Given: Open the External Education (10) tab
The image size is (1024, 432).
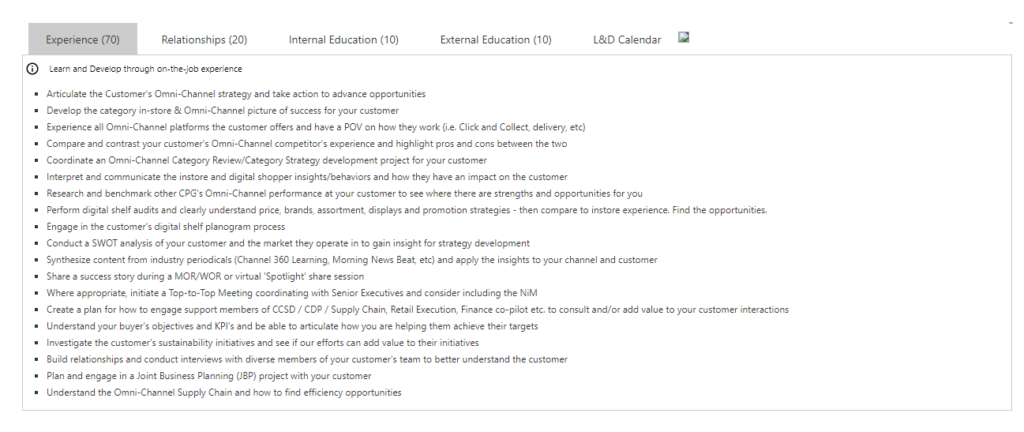Looking at the screenshot, I should coord(496,39).
